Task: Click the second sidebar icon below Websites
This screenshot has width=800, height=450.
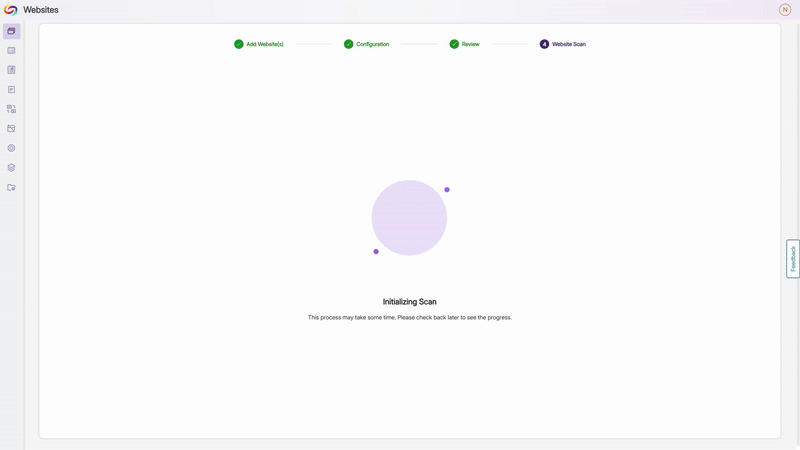Action: tap(11, 51)
